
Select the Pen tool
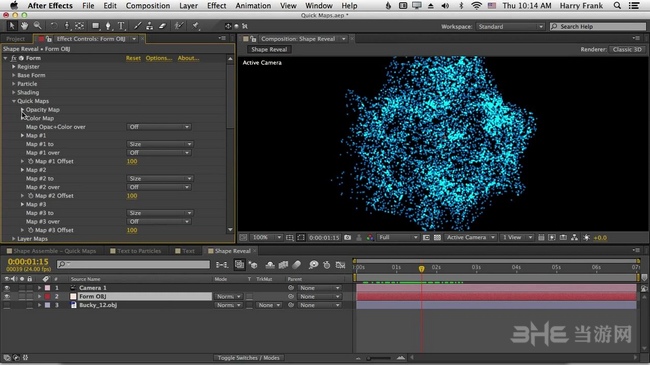coord(108,26)
